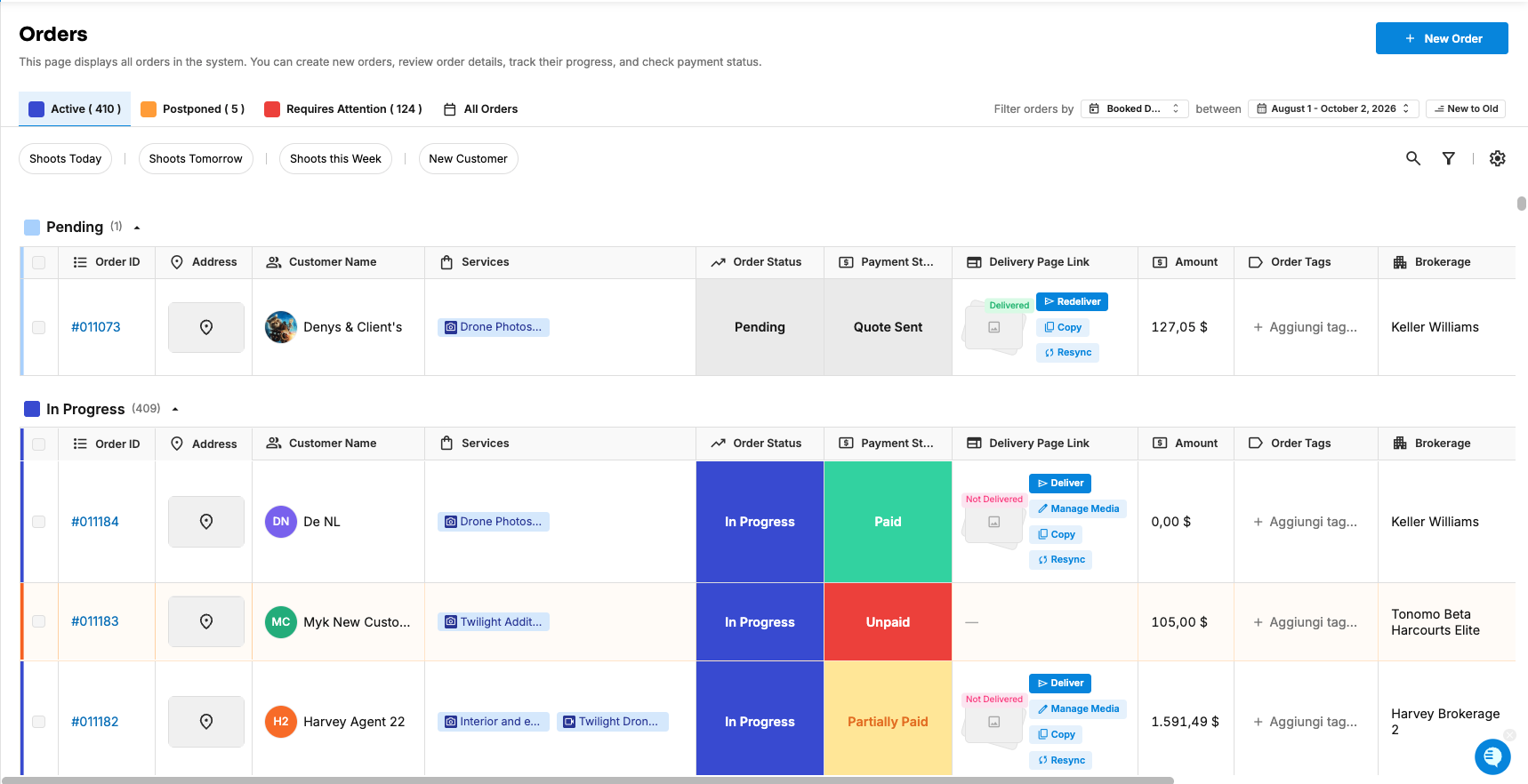This screenshot has height=784, width=1528.
Task: Switch to Requires Attention (124) tab
Action: pos(343,108)
